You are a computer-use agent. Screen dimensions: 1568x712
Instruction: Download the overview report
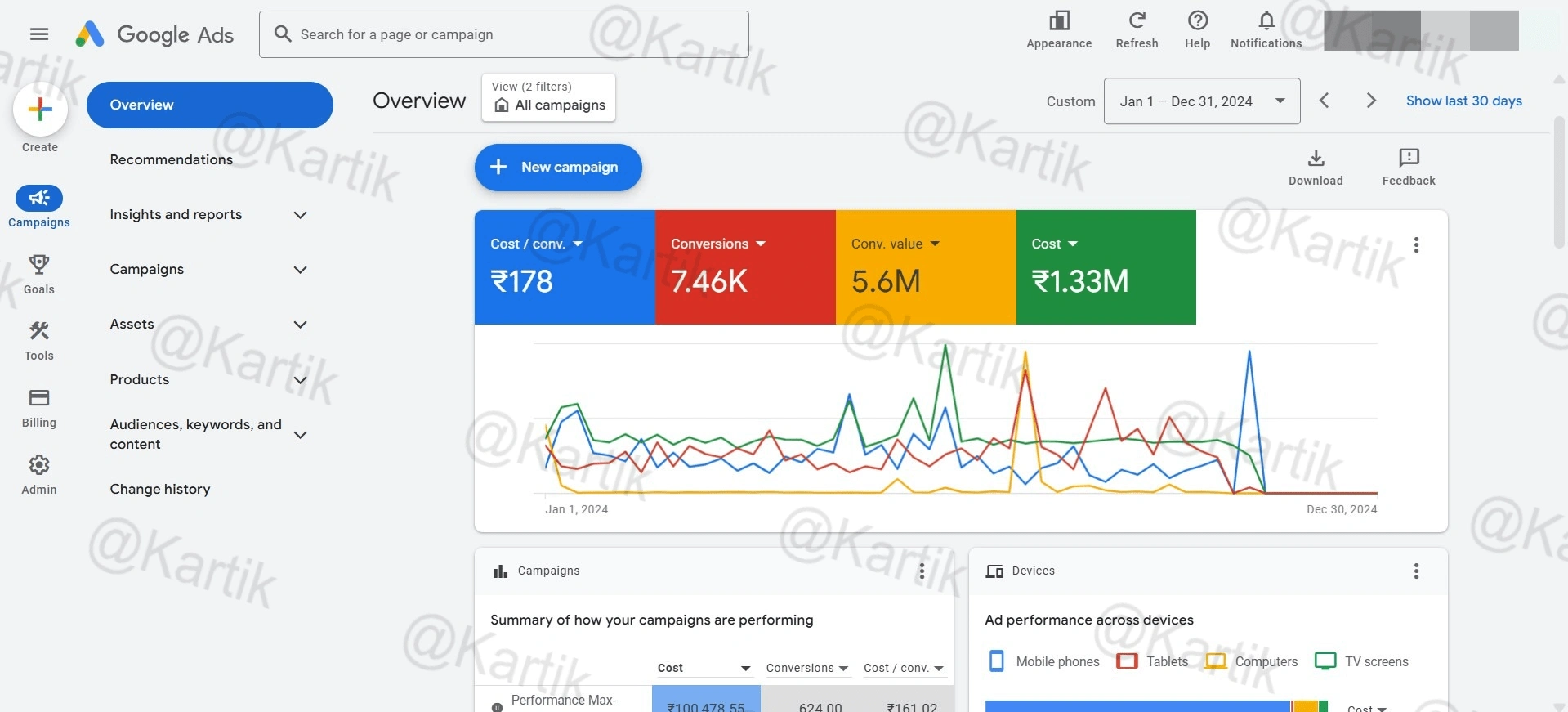(x=1316, y=168)
